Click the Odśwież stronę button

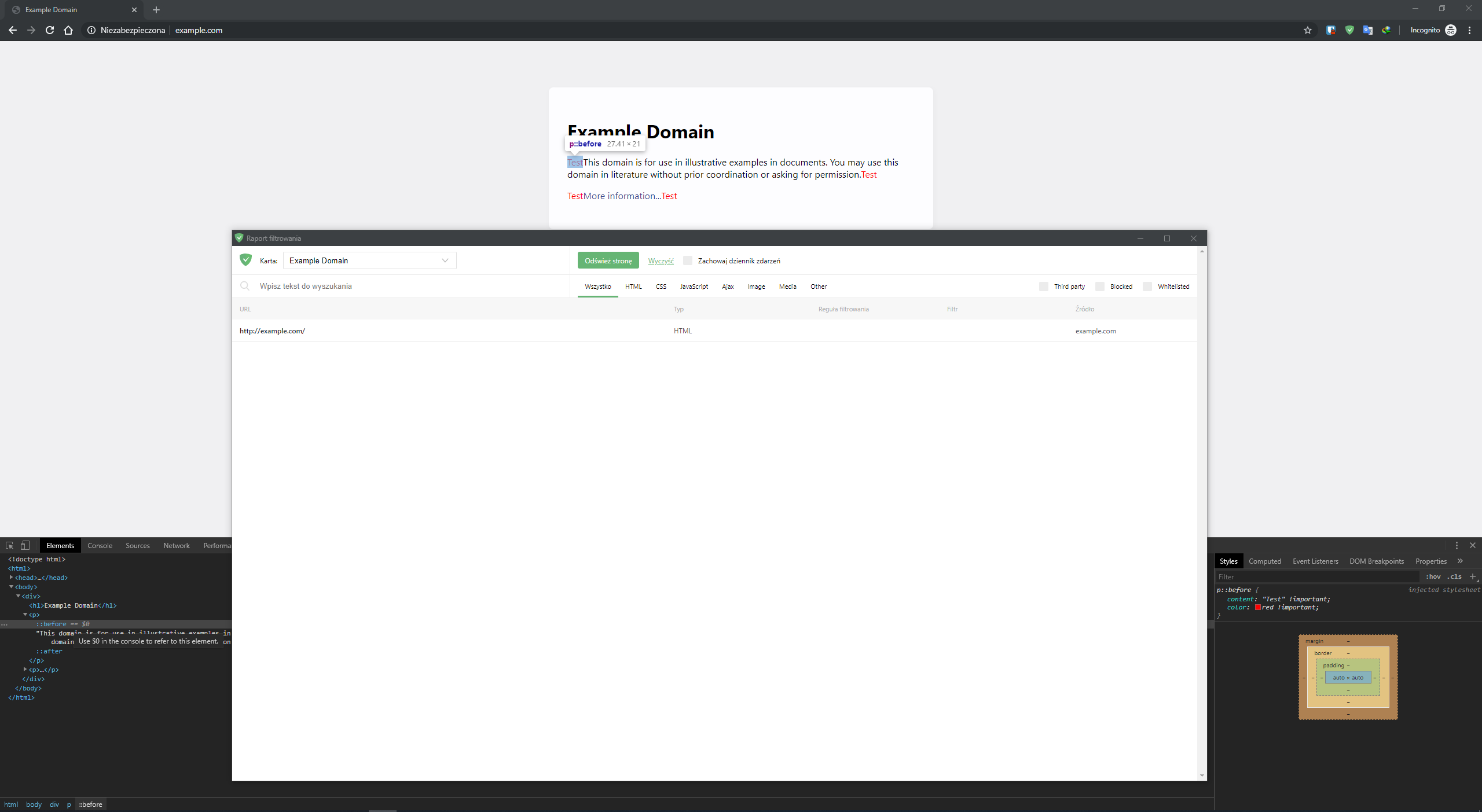[x=608, y=260]
